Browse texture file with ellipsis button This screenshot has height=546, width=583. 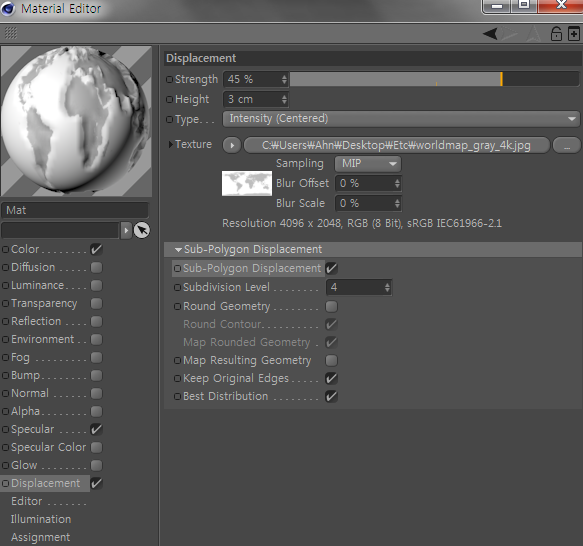(x=567, y=145)
